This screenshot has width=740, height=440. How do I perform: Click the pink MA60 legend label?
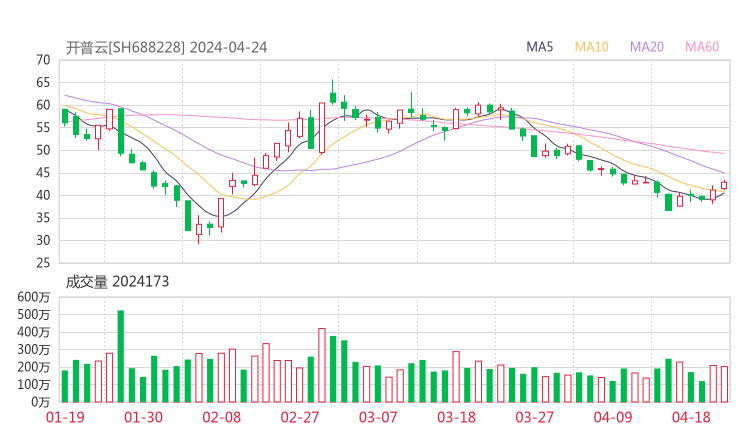coord(702,47)
